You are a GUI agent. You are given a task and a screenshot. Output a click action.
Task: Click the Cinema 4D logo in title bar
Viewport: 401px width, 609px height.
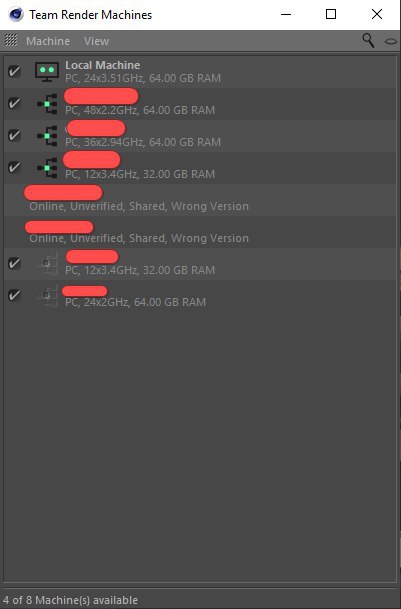pyautogui.click(x=15, y=14)
